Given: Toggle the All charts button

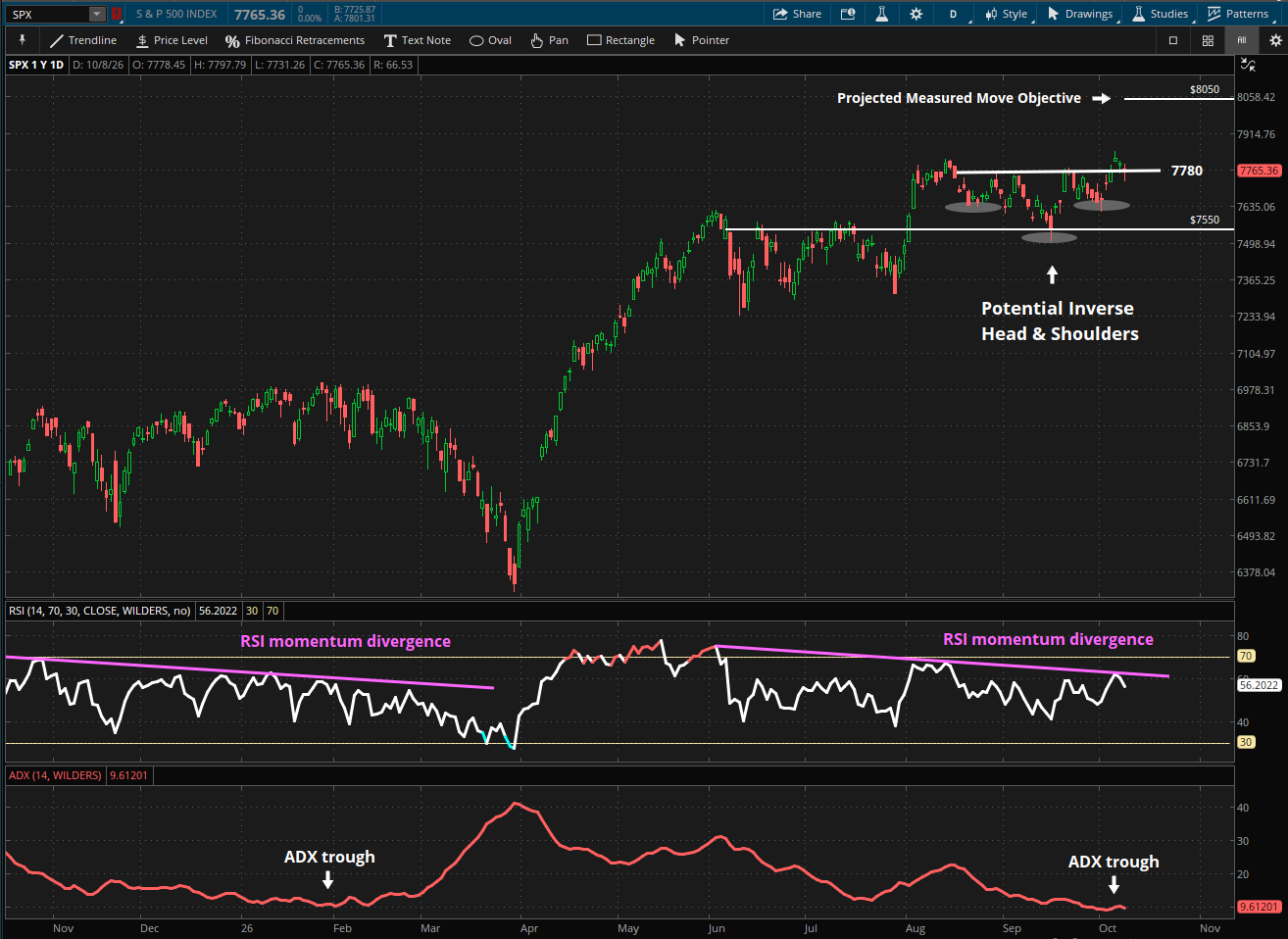Looking at the screenshot, I should tap(1241, 40).
